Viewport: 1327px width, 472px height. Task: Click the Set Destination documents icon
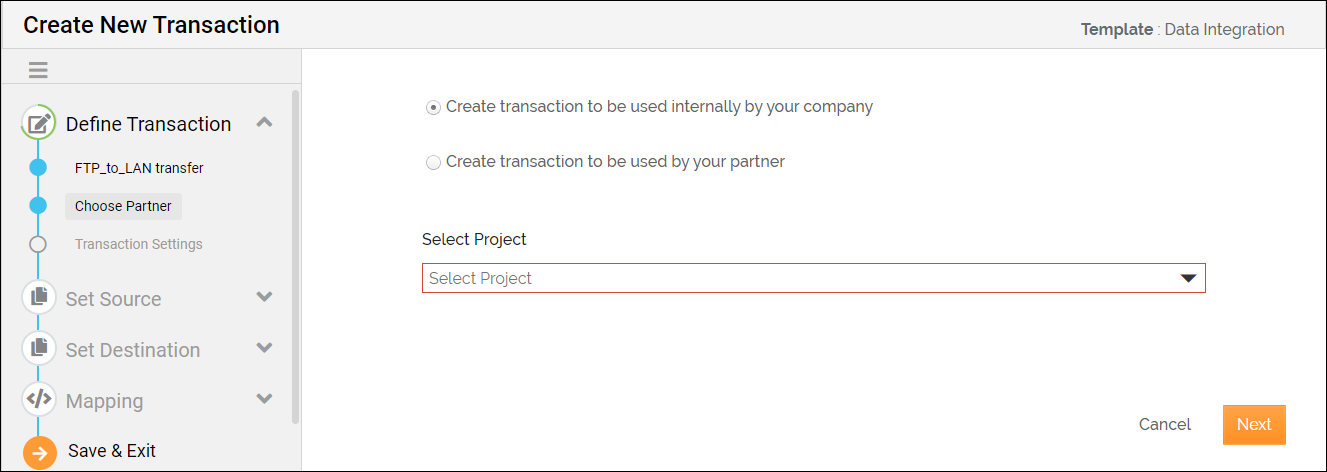click(x=39, y=348)
